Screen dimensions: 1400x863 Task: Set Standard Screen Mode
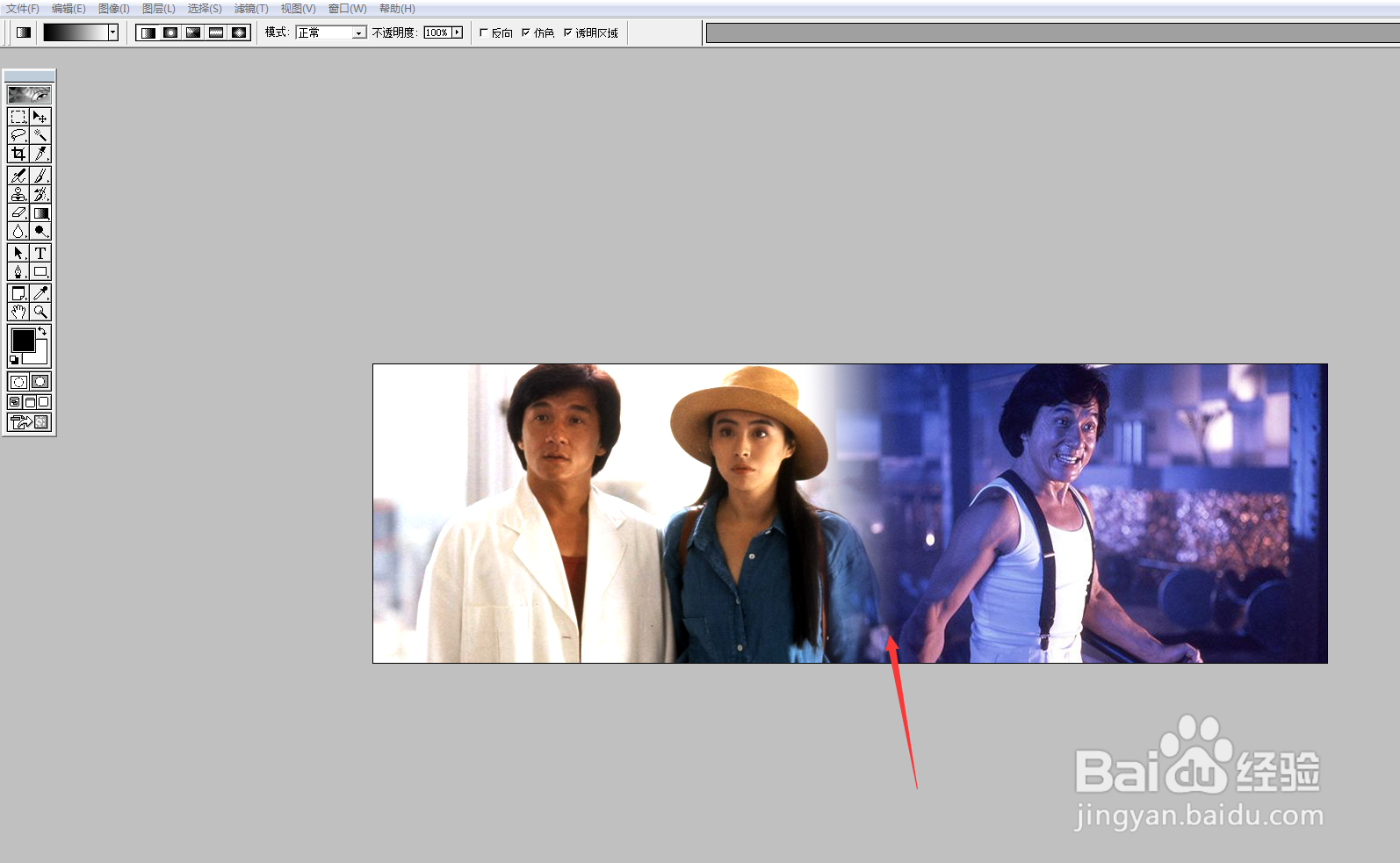(15, 402)
